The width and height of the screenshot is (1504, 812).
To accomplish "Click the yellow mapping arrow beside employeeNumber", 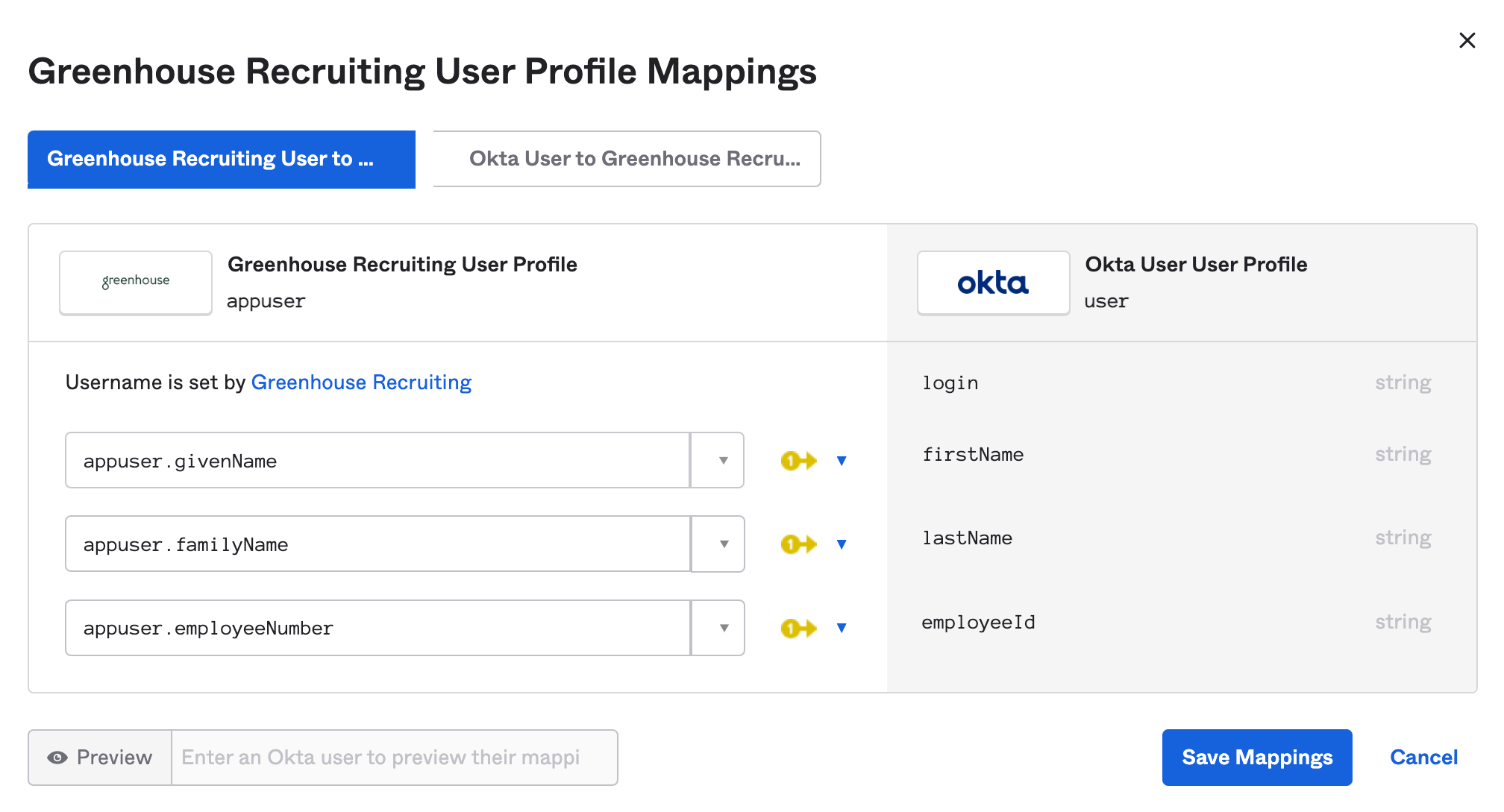I will click(798, 628).
